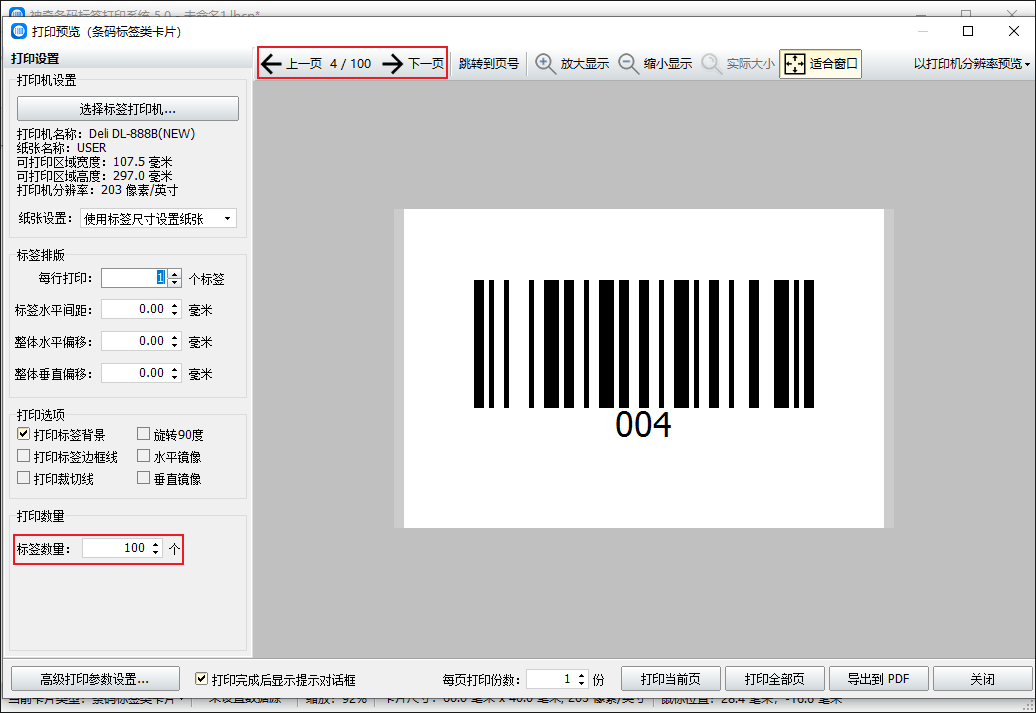Click the barcode 004 label preview
The width and height of the screenshot is (1036, 713).
coord(644,369)
